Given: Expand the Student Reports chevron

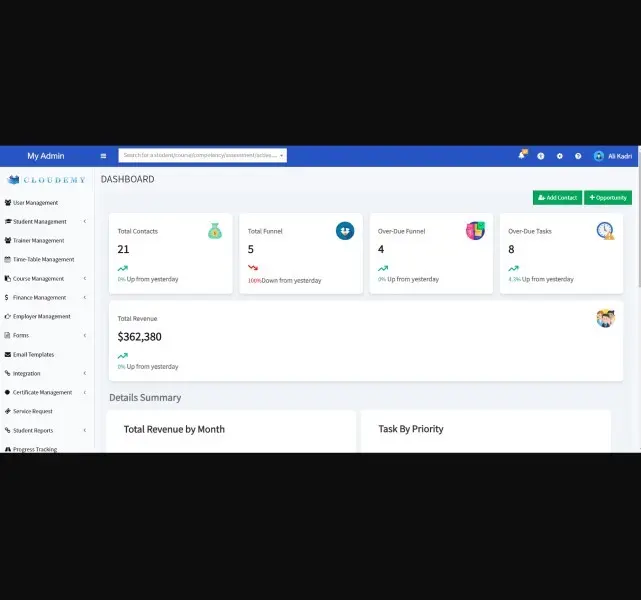Looking at the screenshot, I should 85,430.
